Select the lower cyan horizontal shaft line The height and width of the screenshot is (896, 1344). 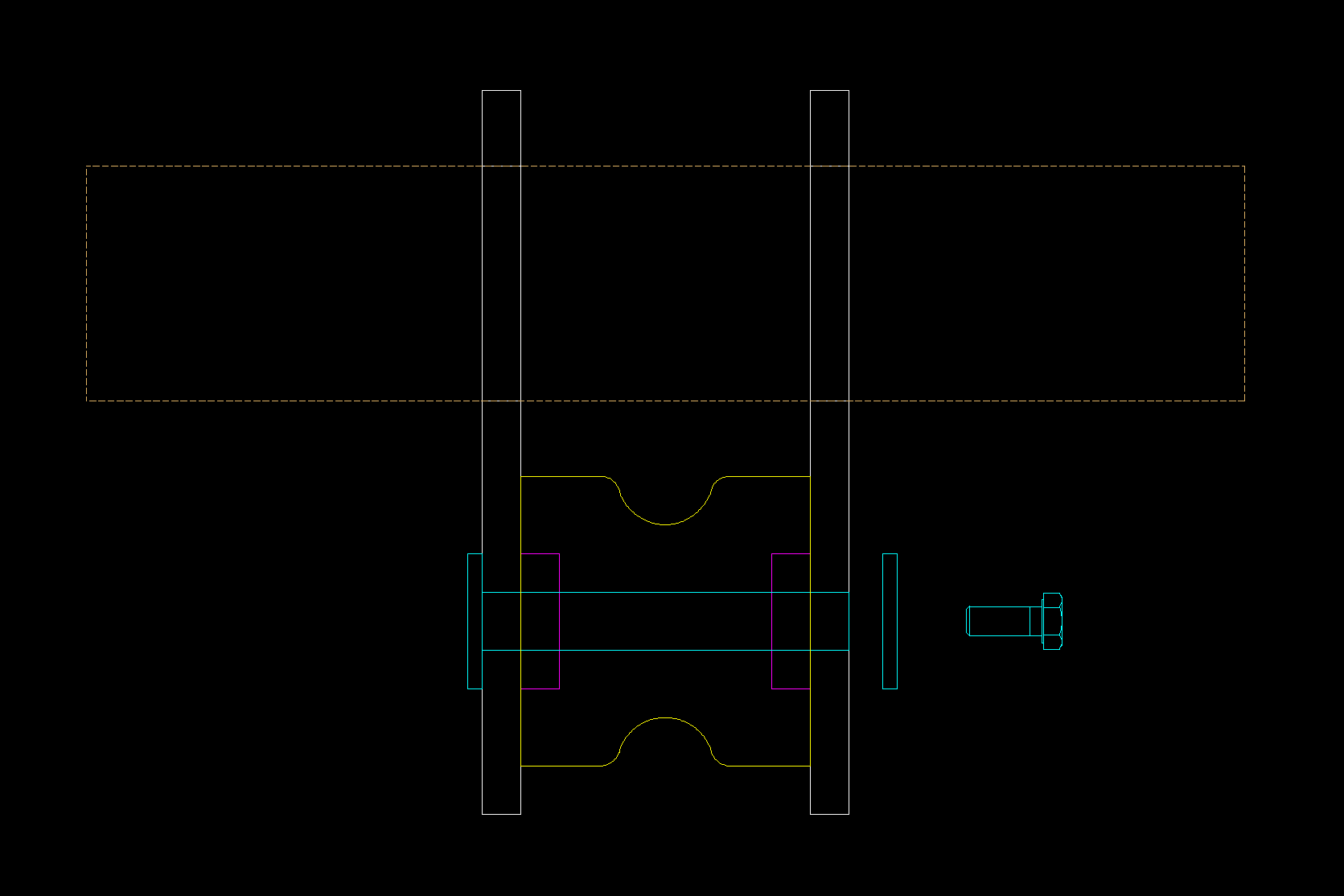click(666, 650)
